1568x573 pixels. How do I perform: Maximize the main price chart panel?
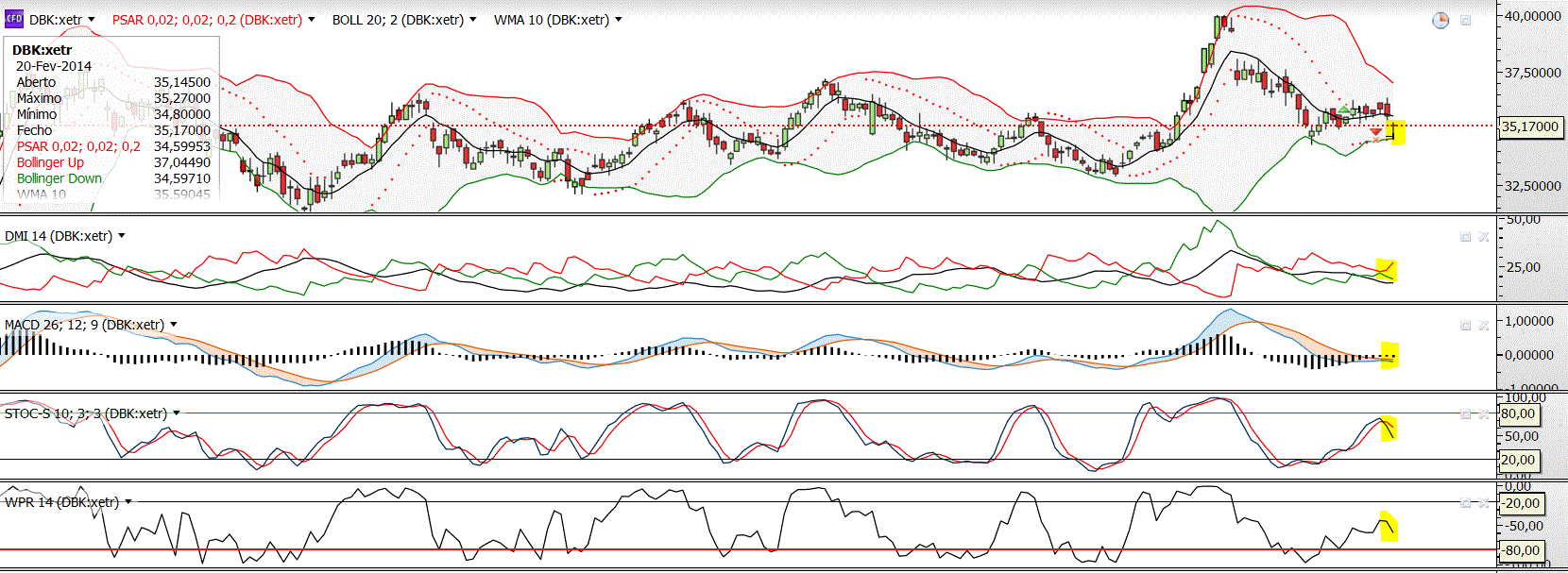(x=1466, y=20)
